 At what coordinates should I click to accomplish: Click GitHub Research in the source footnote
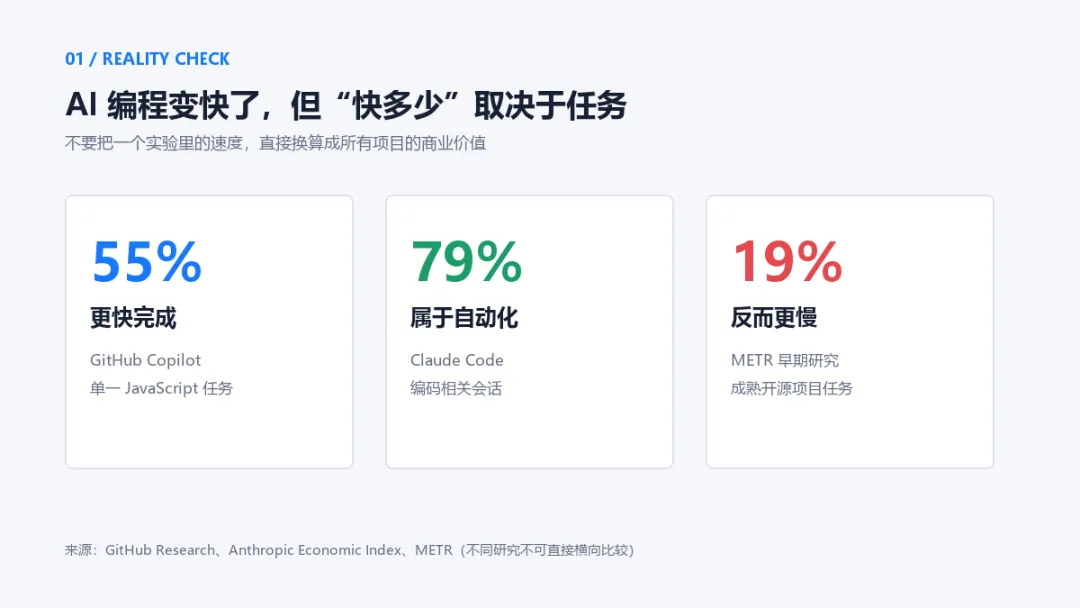(160, 550)
